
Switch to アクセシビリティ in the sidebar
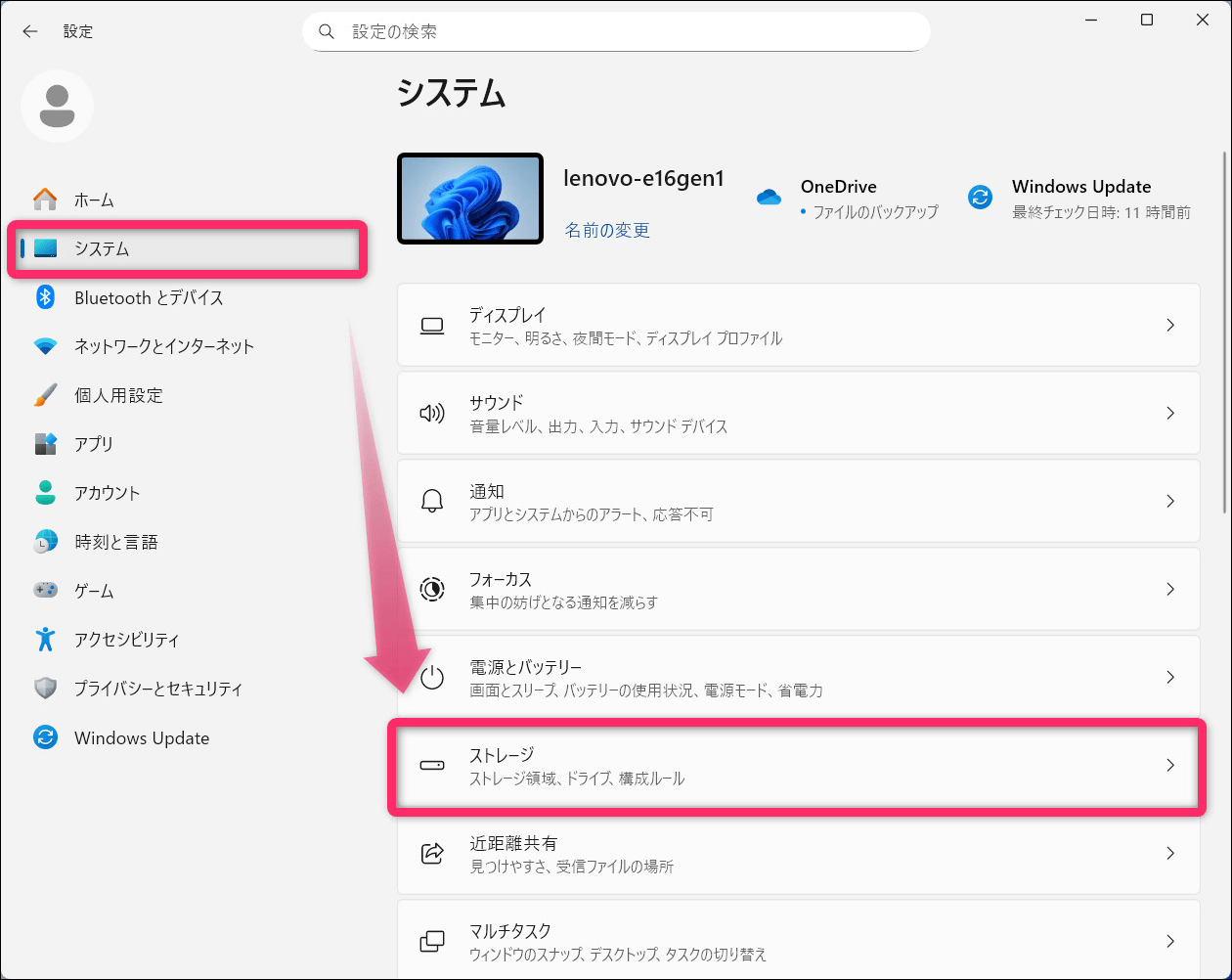click(x=126, y=640)
